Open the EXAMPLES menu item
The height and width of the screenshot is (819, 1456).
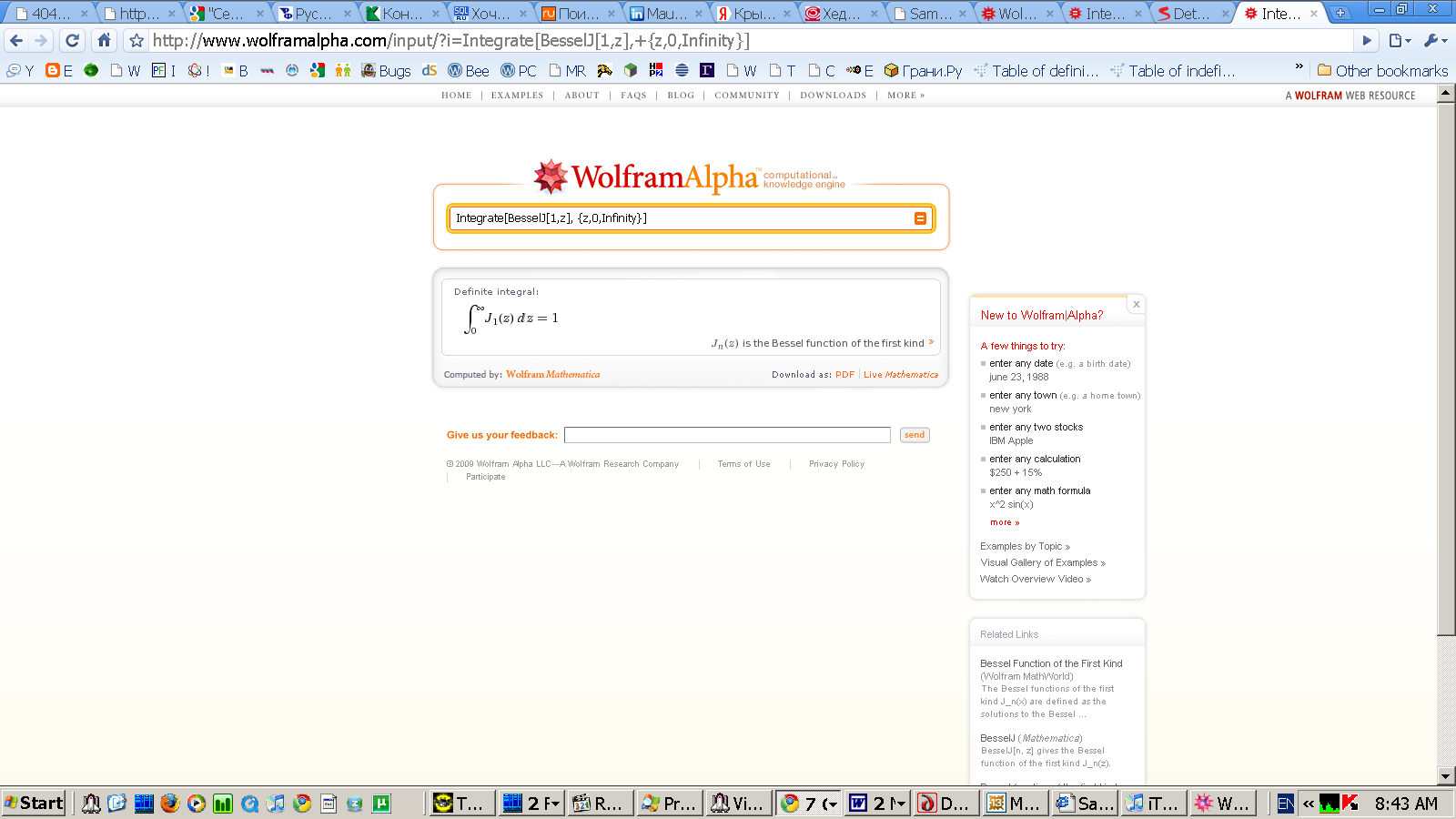pyautogui.click(x=517, y=96)
